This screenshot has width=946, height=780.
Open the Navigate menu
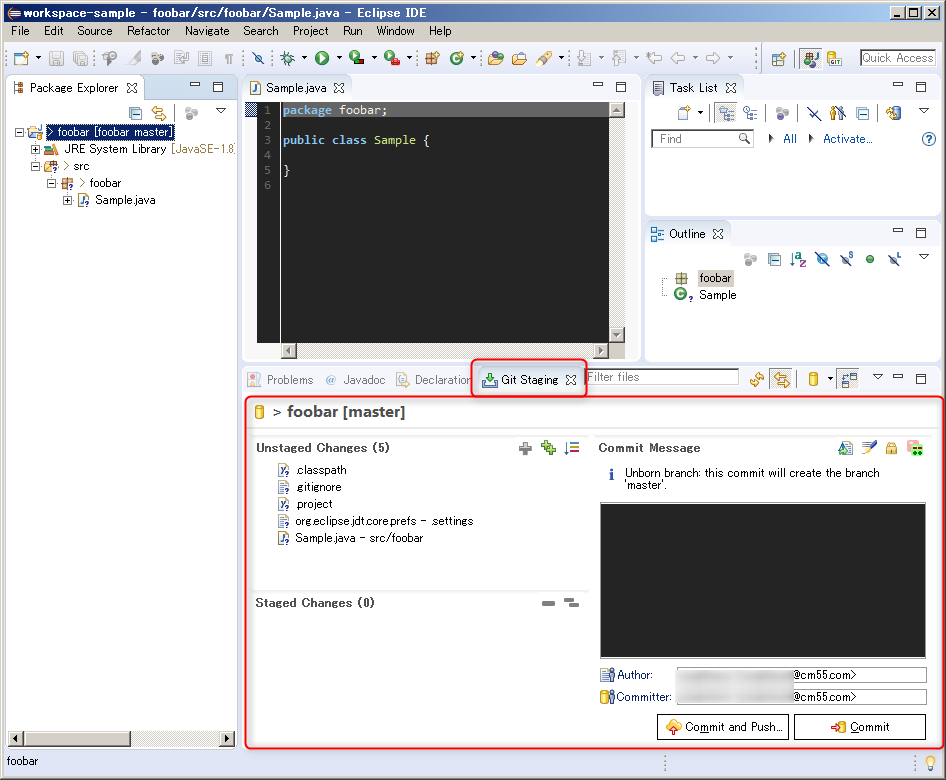pyautogui.click(x=207, y=31)
